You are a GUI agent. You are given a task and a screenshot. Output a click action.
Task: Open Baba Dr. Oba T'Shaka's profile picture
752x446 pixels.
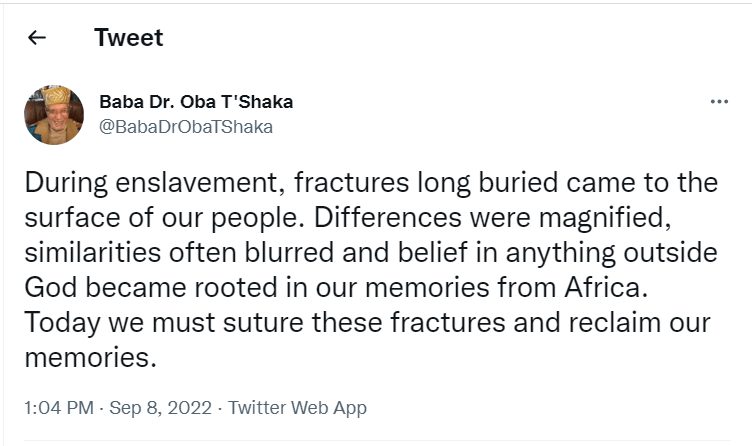54,114
